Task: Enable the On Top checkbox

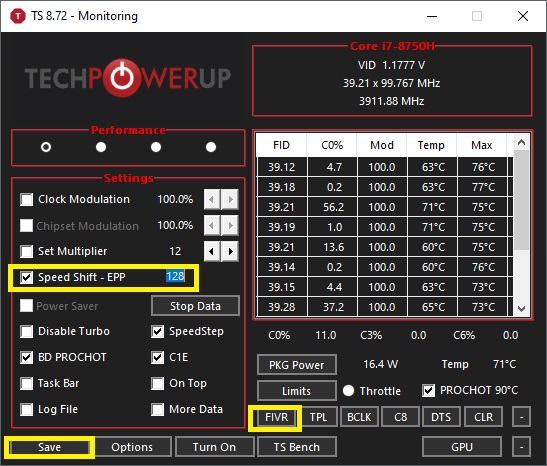Action: (158, 383)
